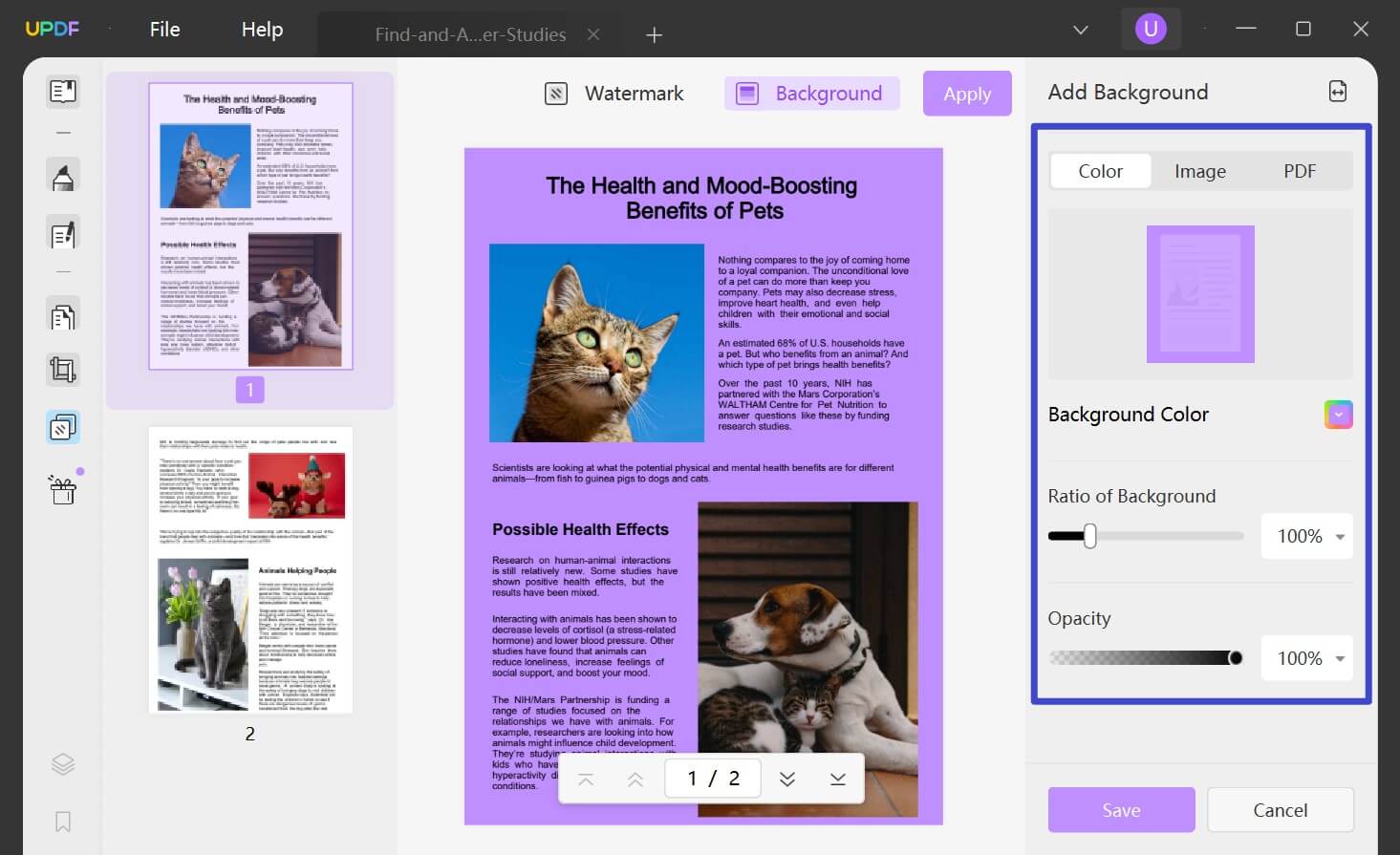Open the tab overview chevron dropdown

pyautogui.click(x=1079, y=29)
